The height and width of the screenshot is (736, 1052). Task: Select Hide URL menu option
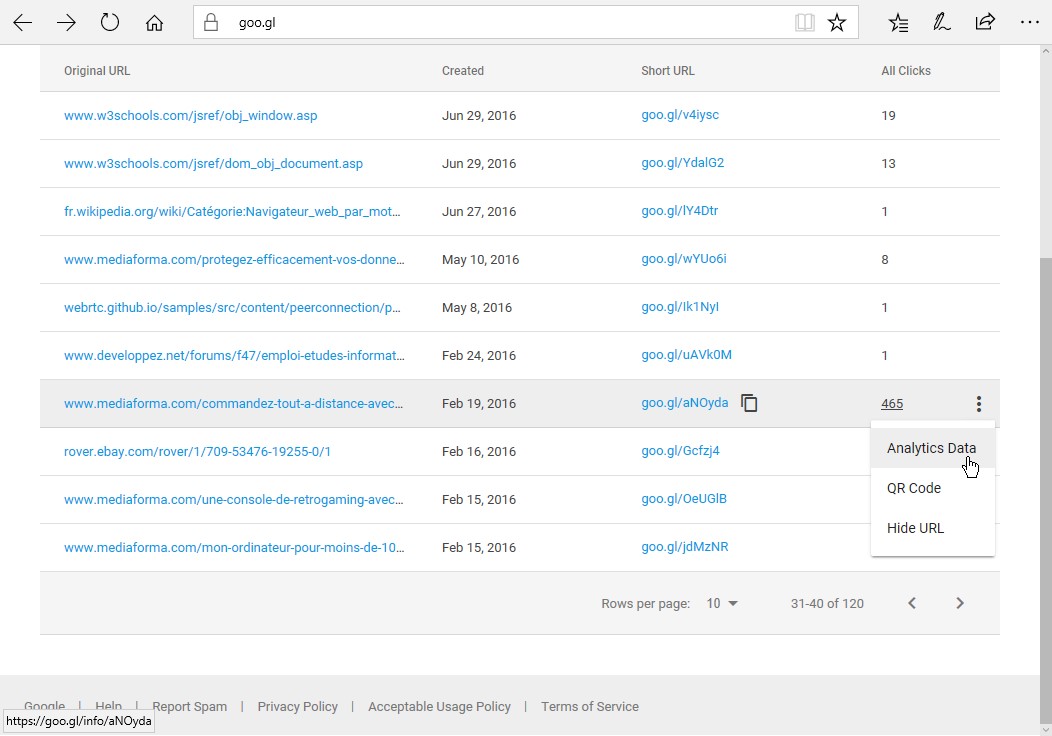tap(915, 528)
